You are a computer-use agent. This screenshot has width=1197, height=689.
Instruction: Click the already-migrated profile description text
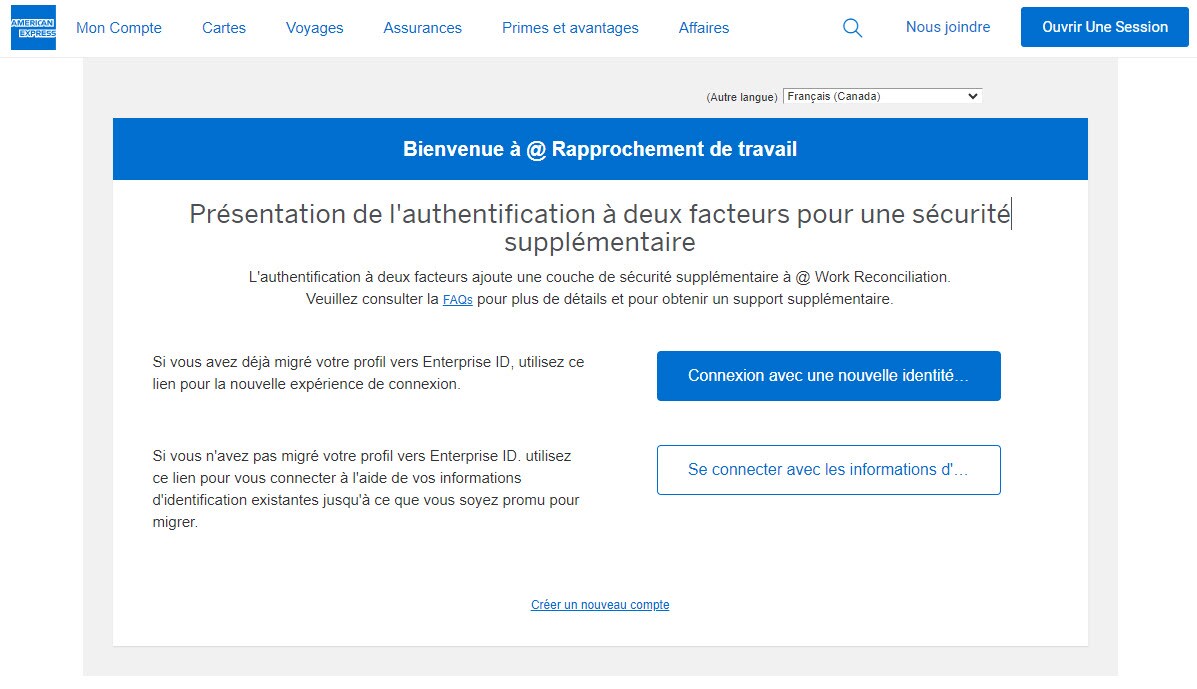click(x=367, y=373)
